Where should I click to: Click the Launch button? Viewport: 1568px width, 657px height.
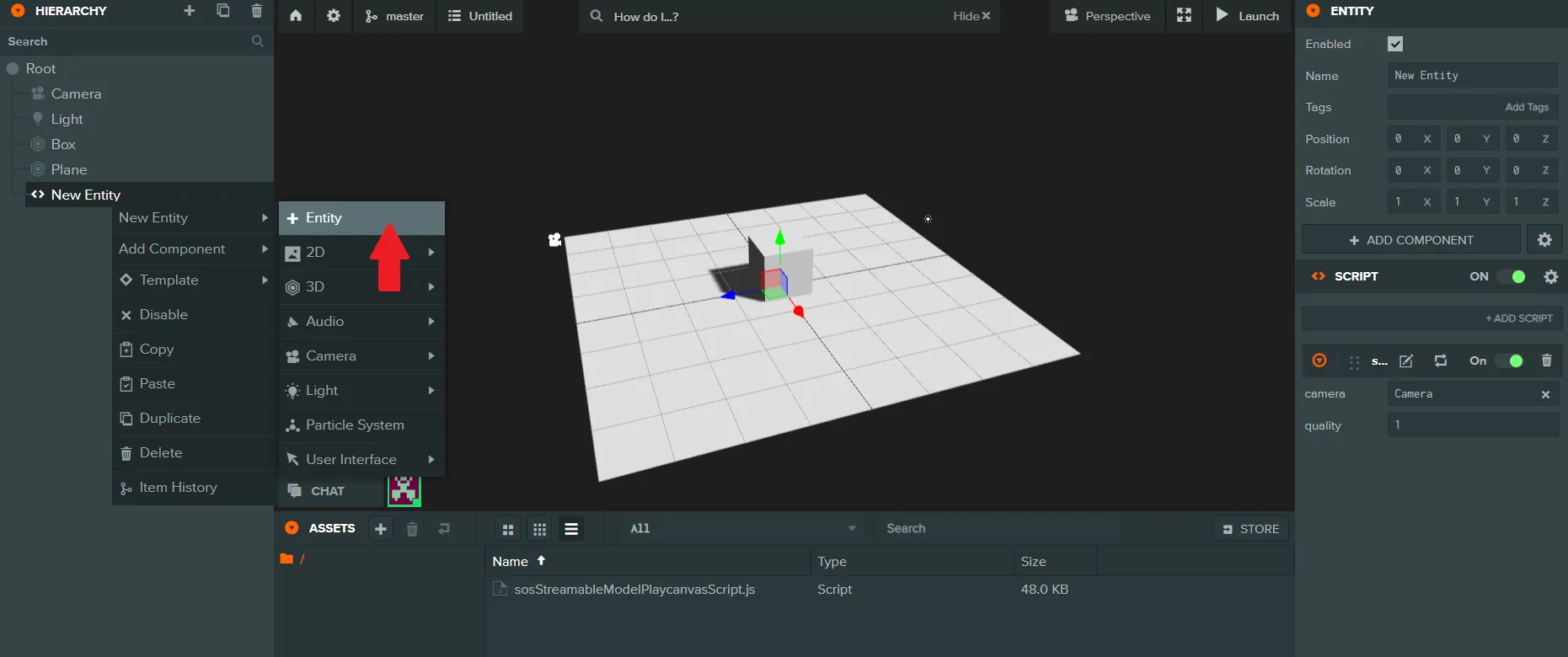tap(1247, 16)
